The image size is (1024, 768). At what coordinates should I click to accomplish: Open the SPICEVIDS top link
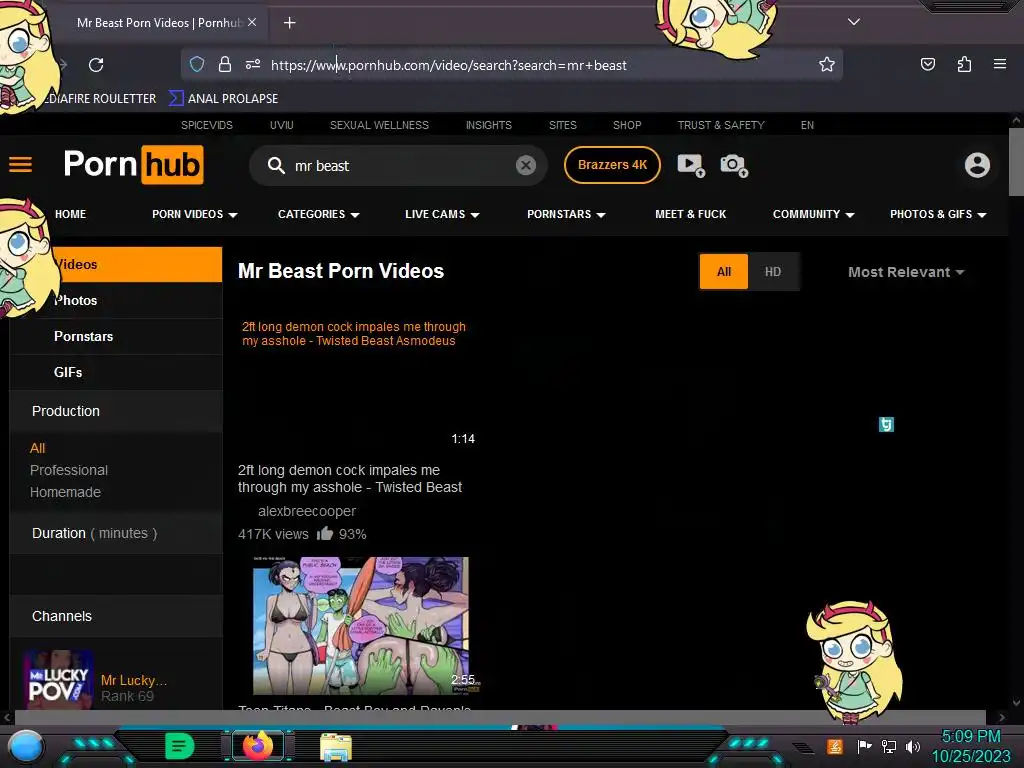pyautogui.click(x=206, y=125)
